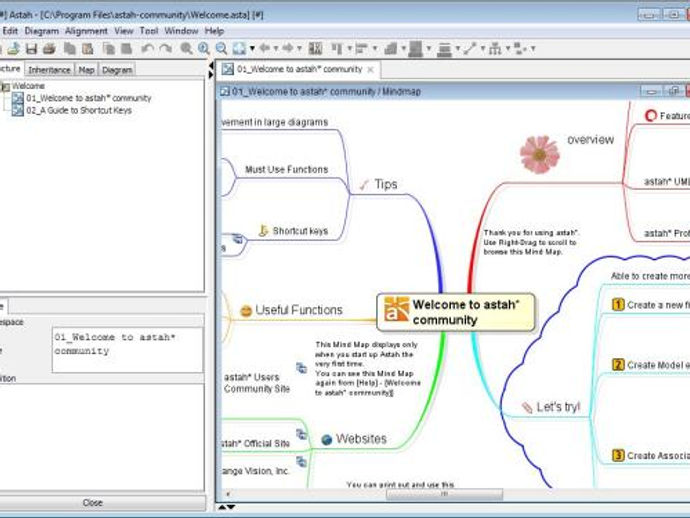Select the Welcome to astah* community central node
The image size is (690, 518).
456,312
